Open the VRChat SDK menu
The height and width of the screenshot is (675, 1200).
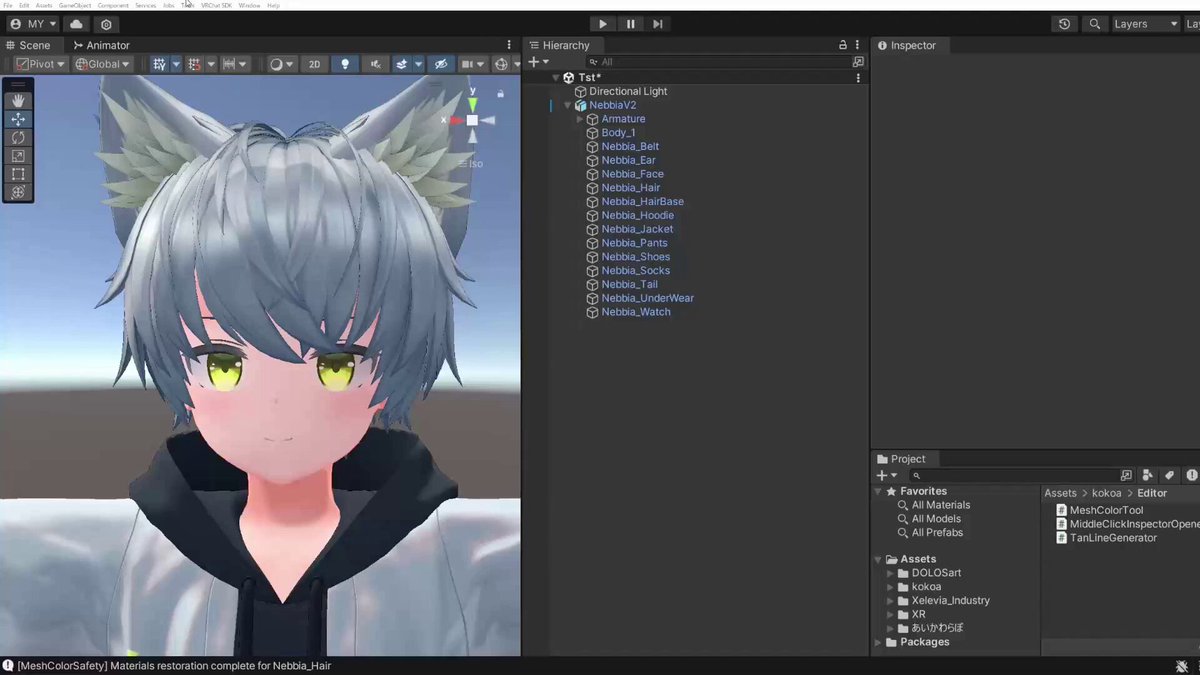tap(217, 5)
